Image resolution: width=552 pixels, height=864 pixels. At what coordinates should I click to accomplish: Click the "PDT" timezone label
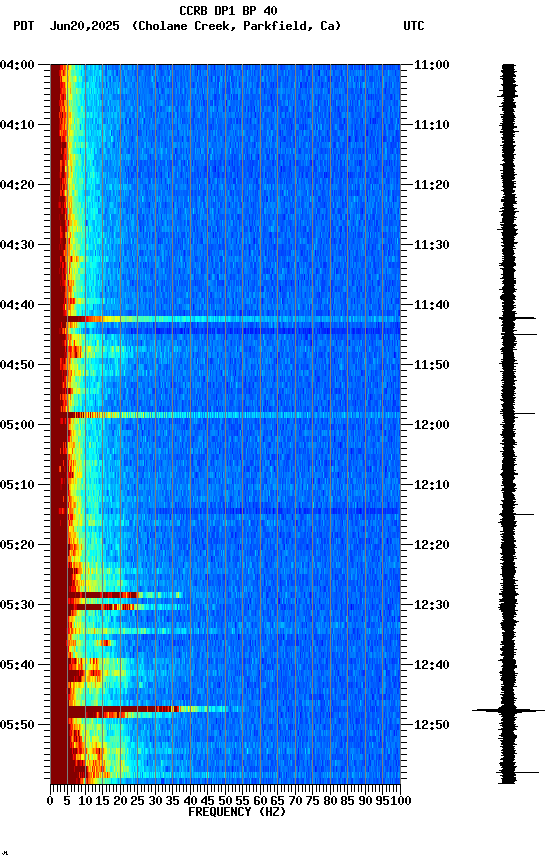tap(24, 26)
